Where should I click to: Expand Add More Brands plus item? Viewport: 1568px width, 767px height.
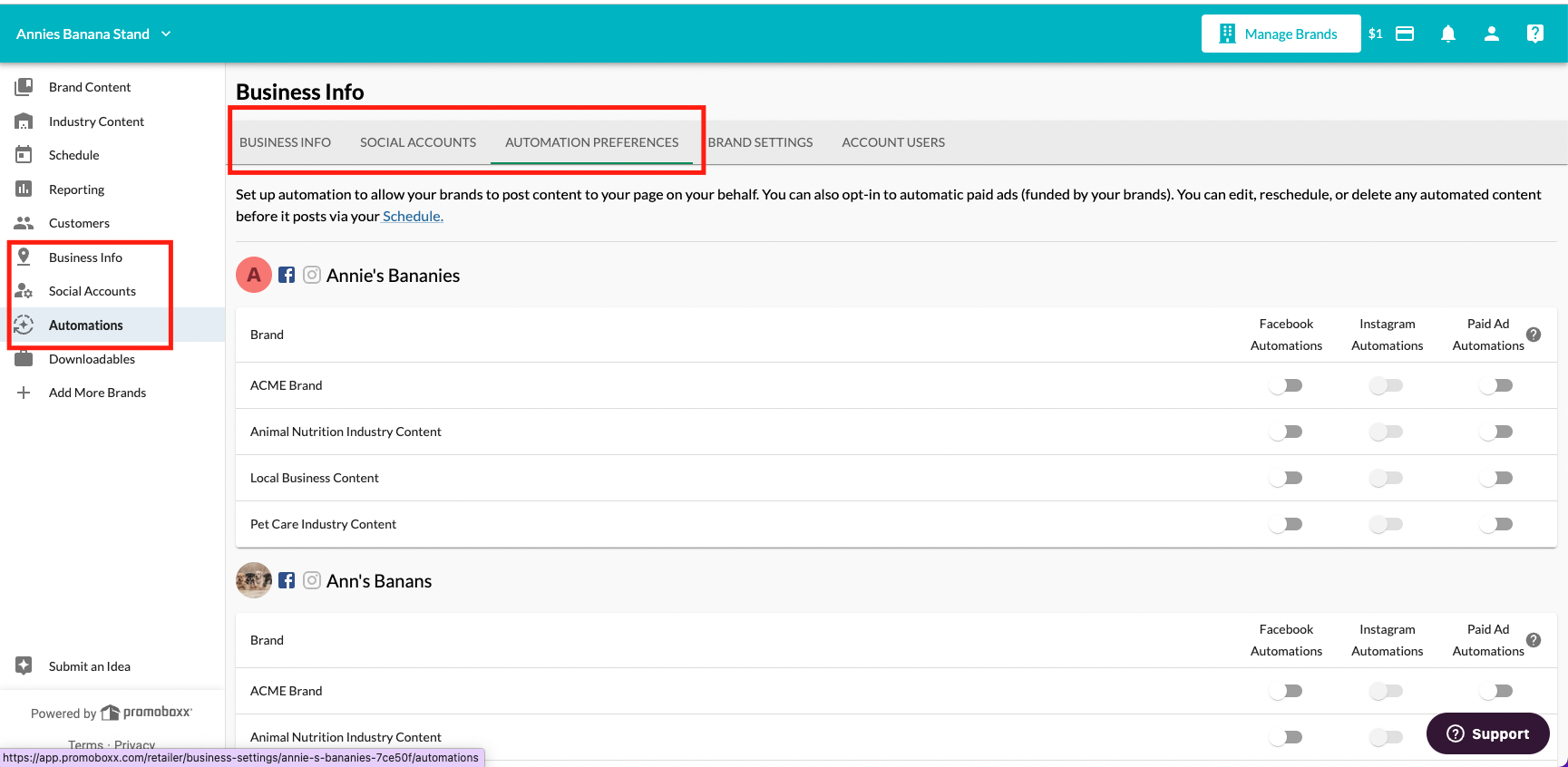(x=82, y=393)
